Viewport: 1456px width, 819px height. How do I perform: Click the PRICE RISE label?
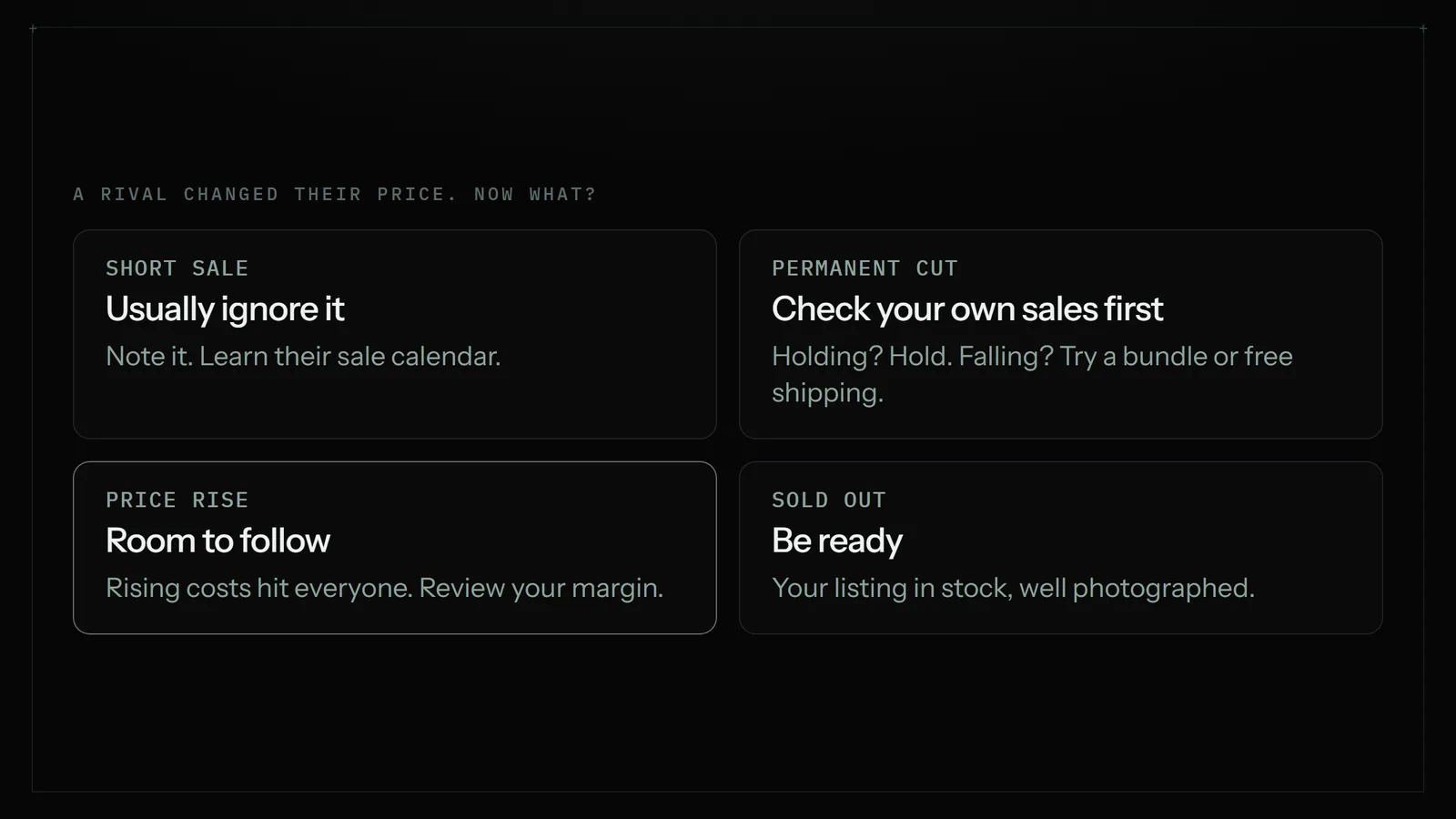[x=177, y=500]
